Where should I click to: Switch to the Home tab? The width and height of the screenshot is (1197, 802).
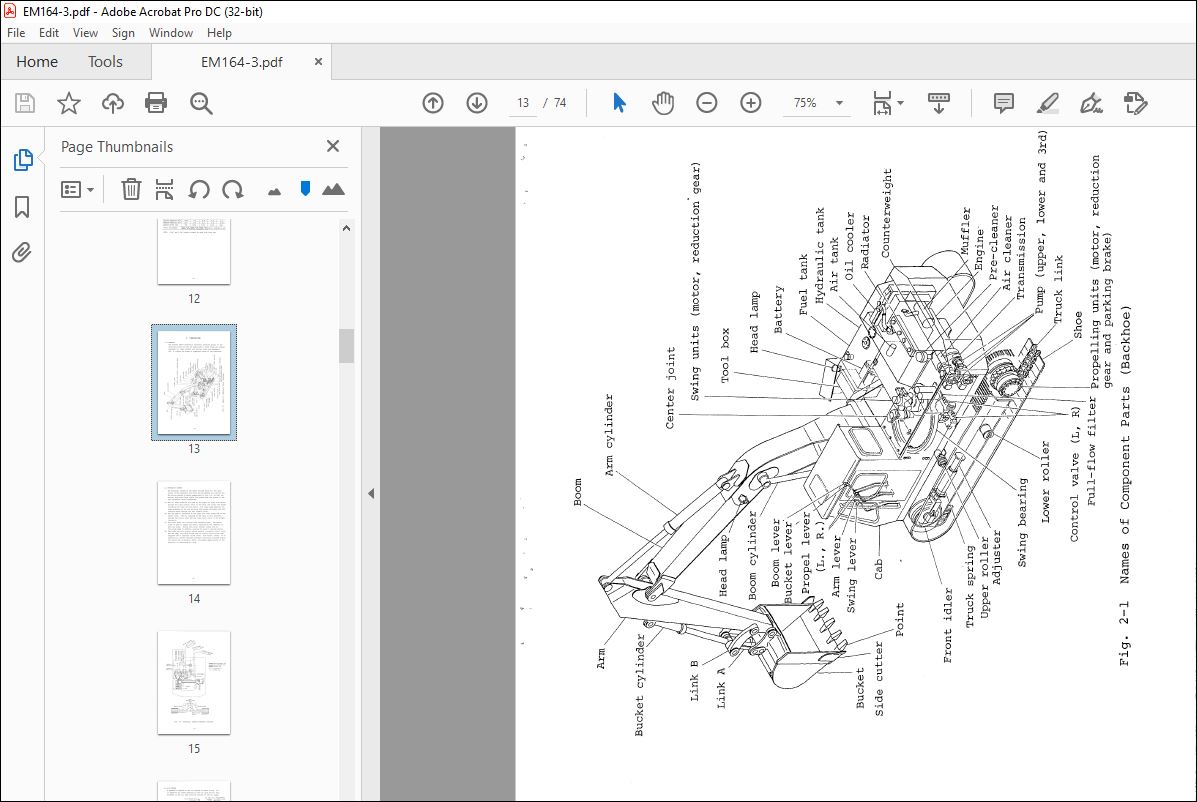37,62
